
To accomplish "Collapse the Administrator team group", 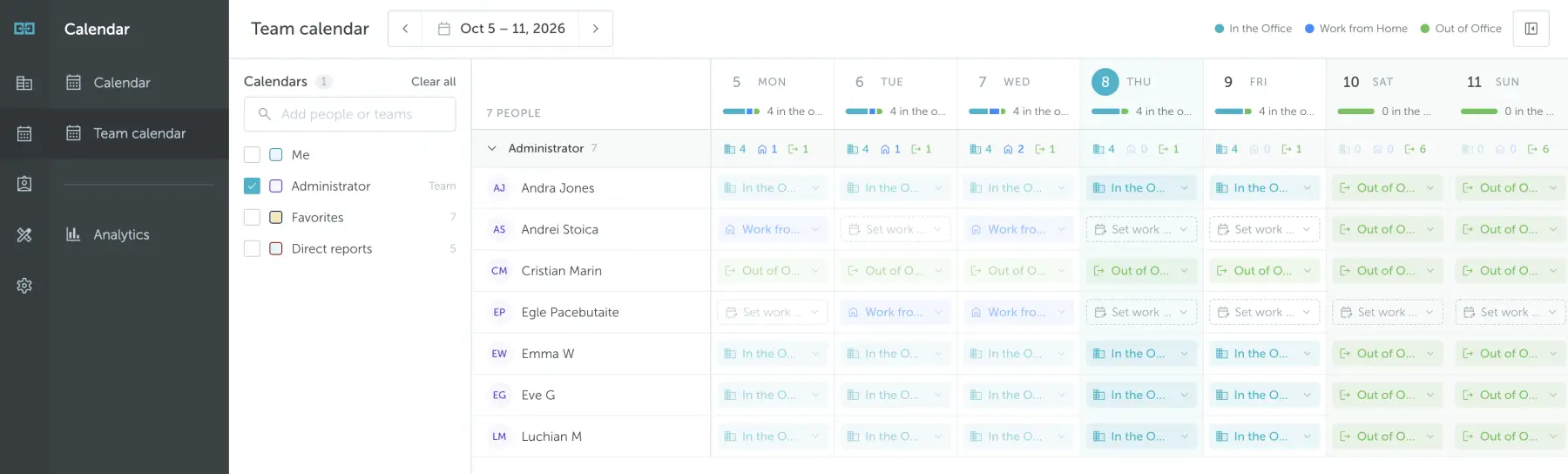I will point(491,148).
